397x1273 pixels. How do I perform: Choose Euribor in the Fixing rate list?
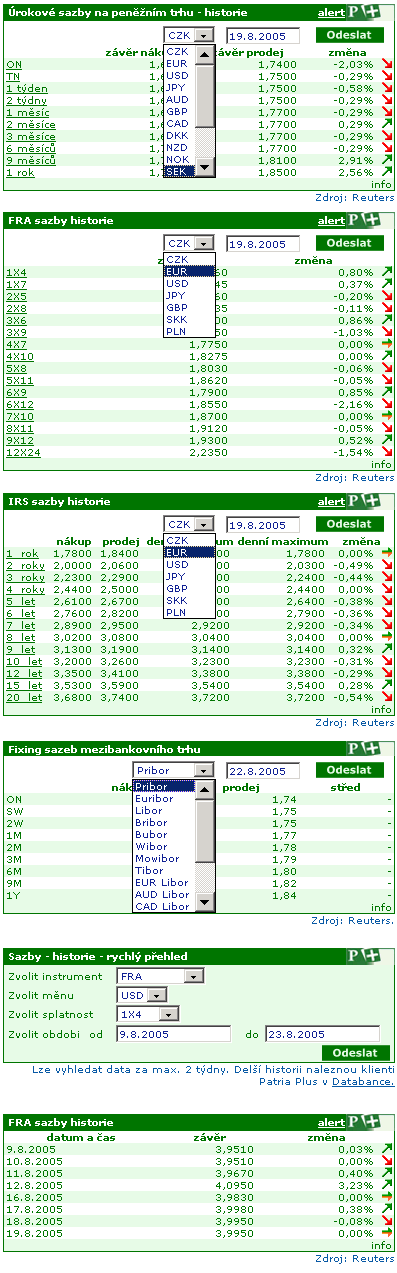coord(165,799)
